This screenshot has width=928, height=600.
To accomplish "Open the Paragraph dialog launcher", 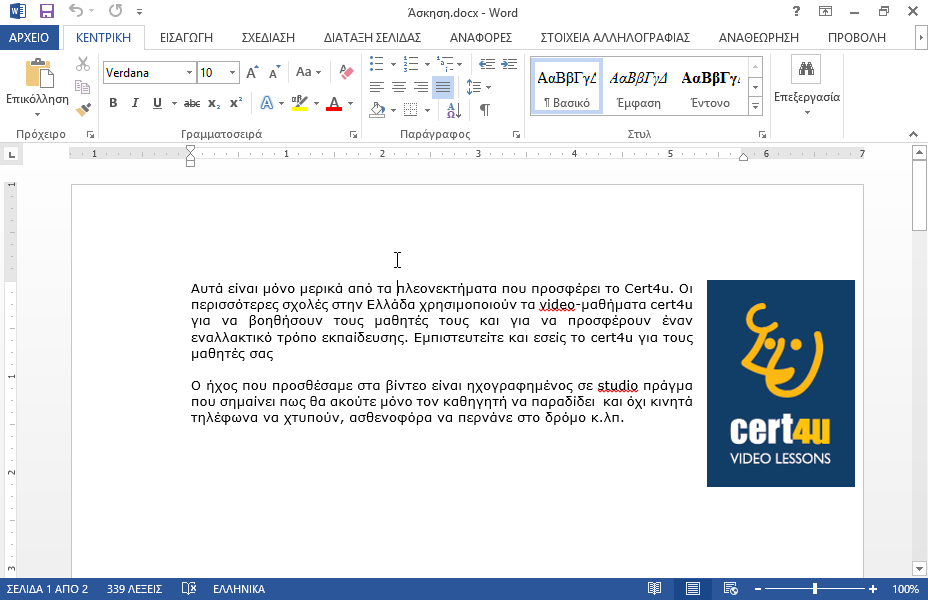I will (515, 135).
